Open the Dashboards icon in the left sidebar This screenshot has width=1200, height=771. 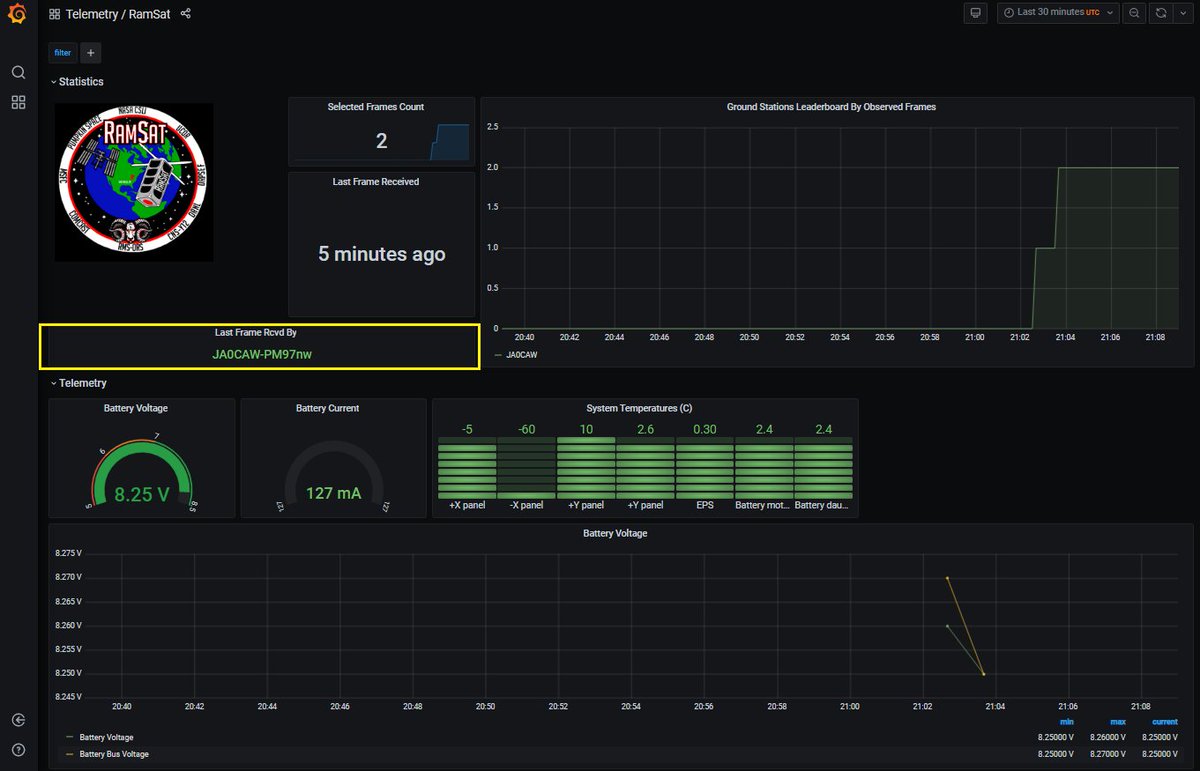tap(18, 102)
